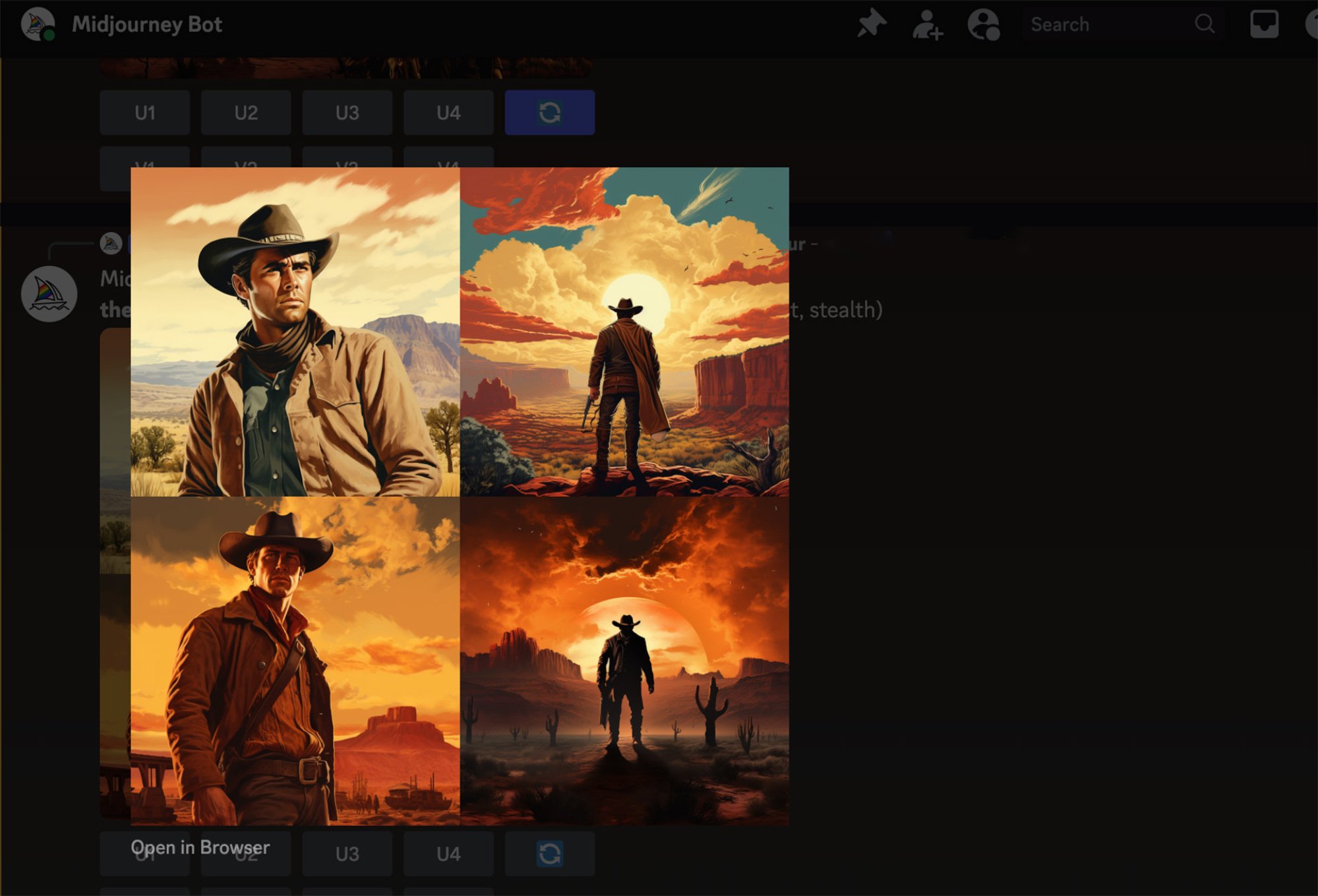The width and height of the screenshot is (1318, 896).
Task: Click the Midjourney Bot avatar in the header
Action: [x=38, y=24]
